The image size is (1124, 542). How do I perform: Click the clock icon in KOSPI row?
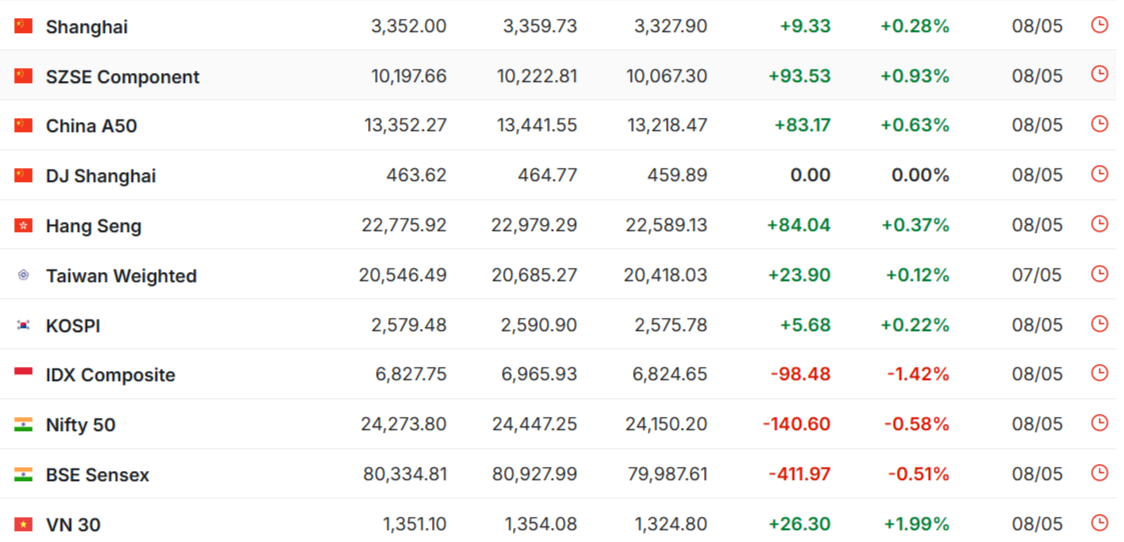[1099, 324]
